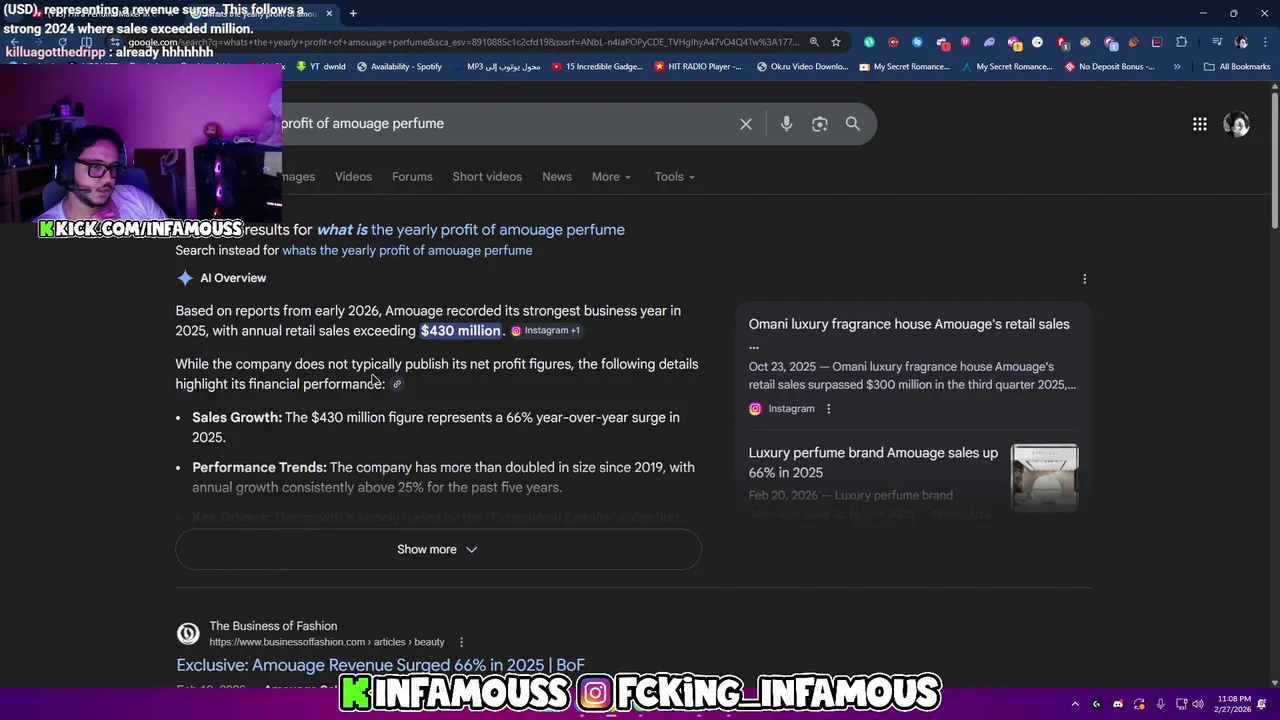Click the zoom magnifier in the address bar

tap(814, 42)
